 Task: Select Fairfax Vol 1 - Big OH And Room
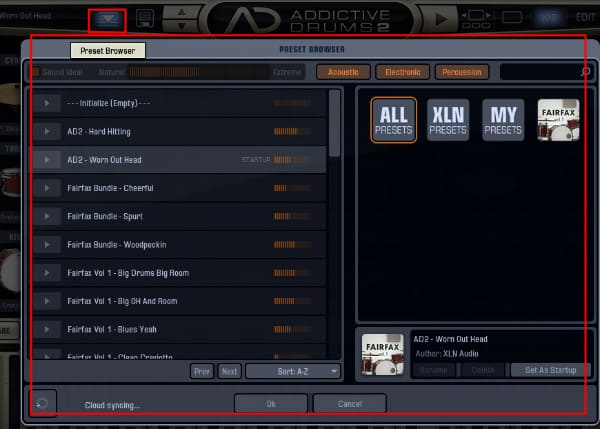[179, 302]
